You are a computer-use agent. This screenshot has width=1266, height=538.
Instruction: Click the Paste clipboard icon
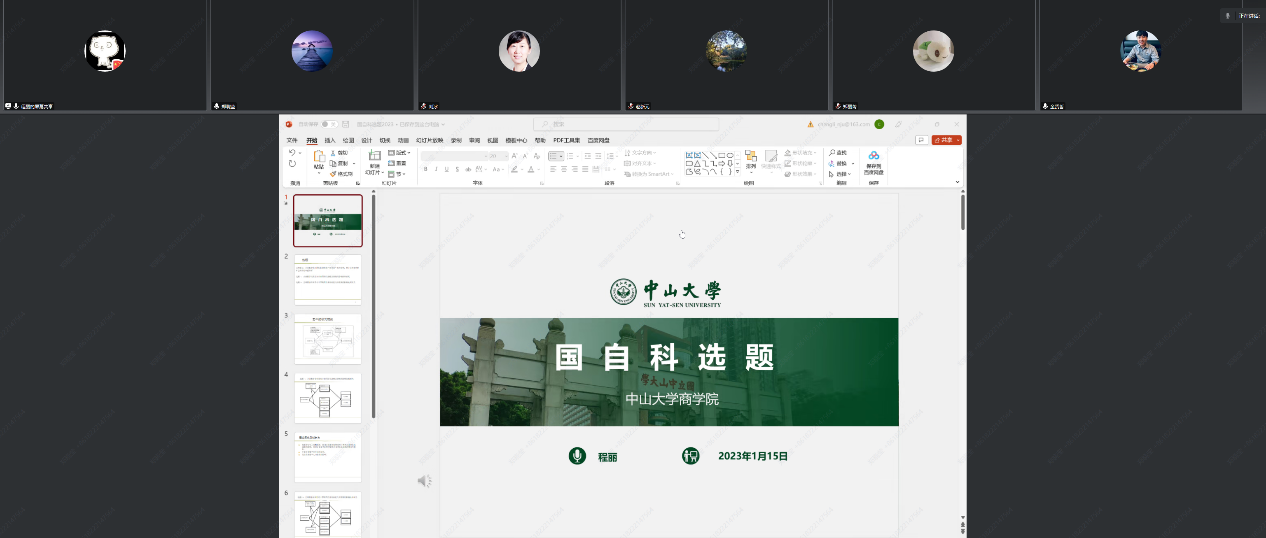[x=319, y=159]
